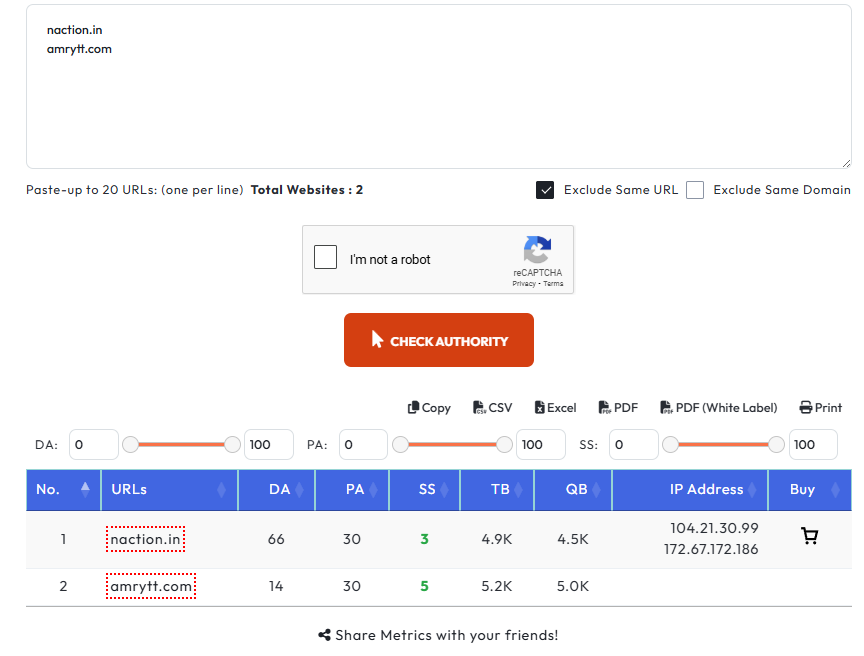Click the shopping cart icon for naction.in
864x656 pixels.
click(809, 536)
